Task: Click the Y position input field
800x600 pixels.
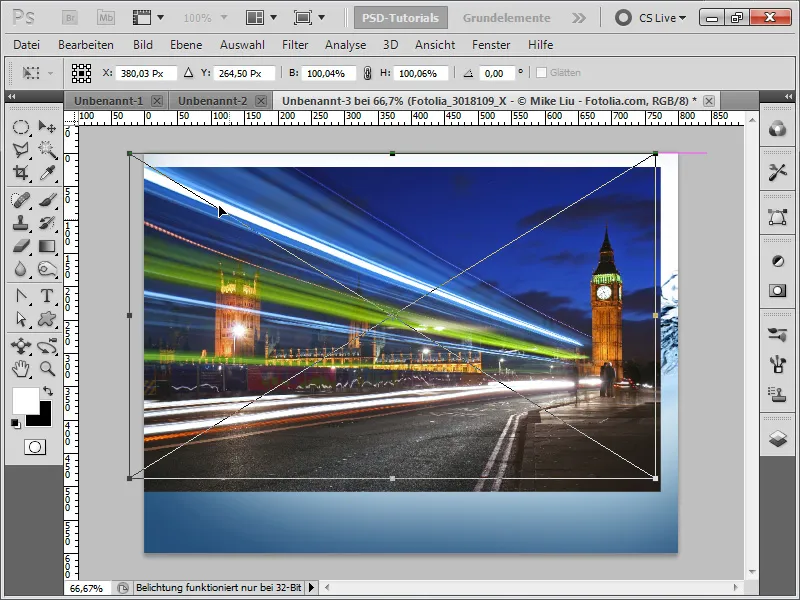Action: click(x=244, y=73)
